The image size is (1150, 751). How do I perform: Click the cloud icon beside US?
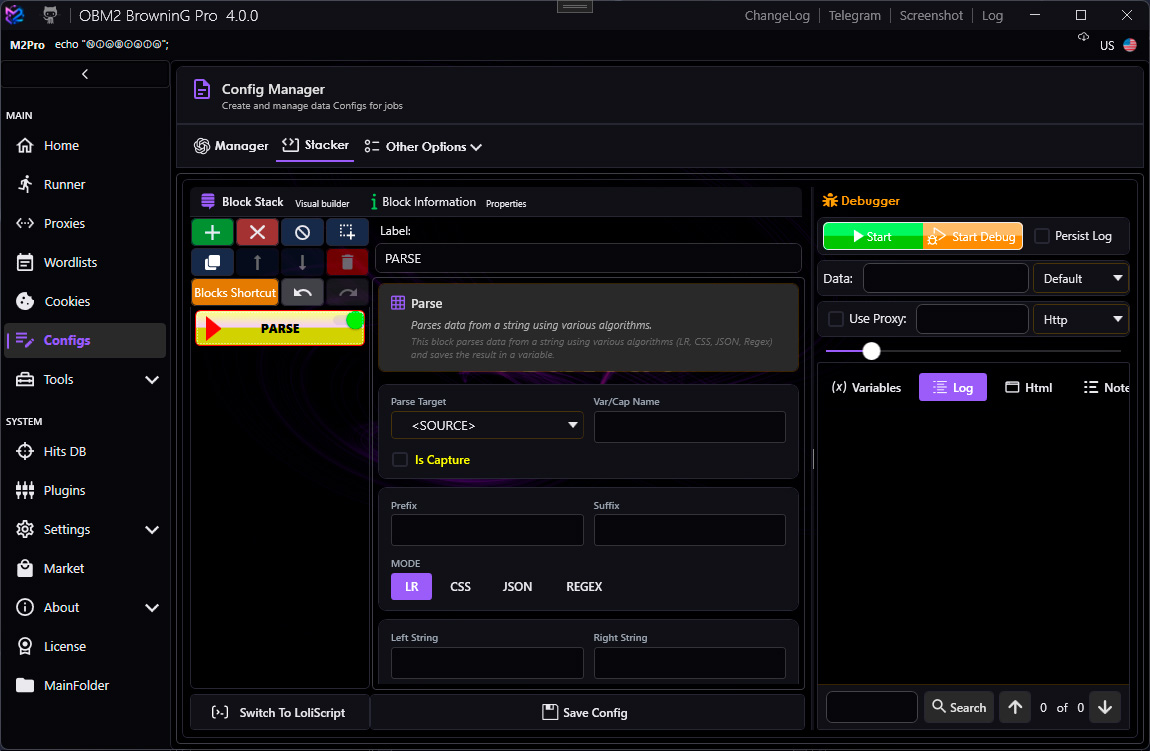tap(1083, 37)
